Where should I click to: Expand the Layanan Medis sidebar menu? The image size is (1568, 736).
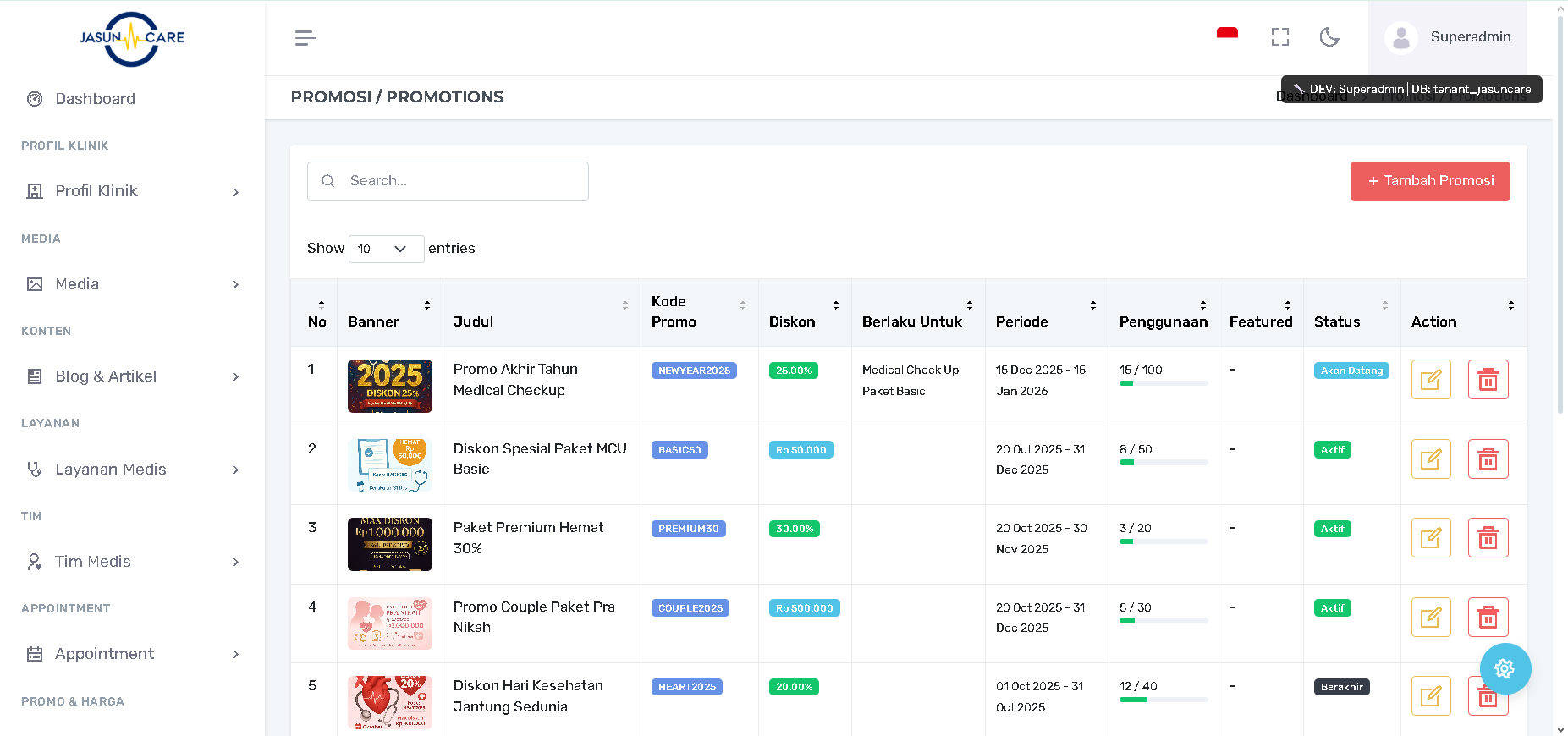[x=133, y=470]
